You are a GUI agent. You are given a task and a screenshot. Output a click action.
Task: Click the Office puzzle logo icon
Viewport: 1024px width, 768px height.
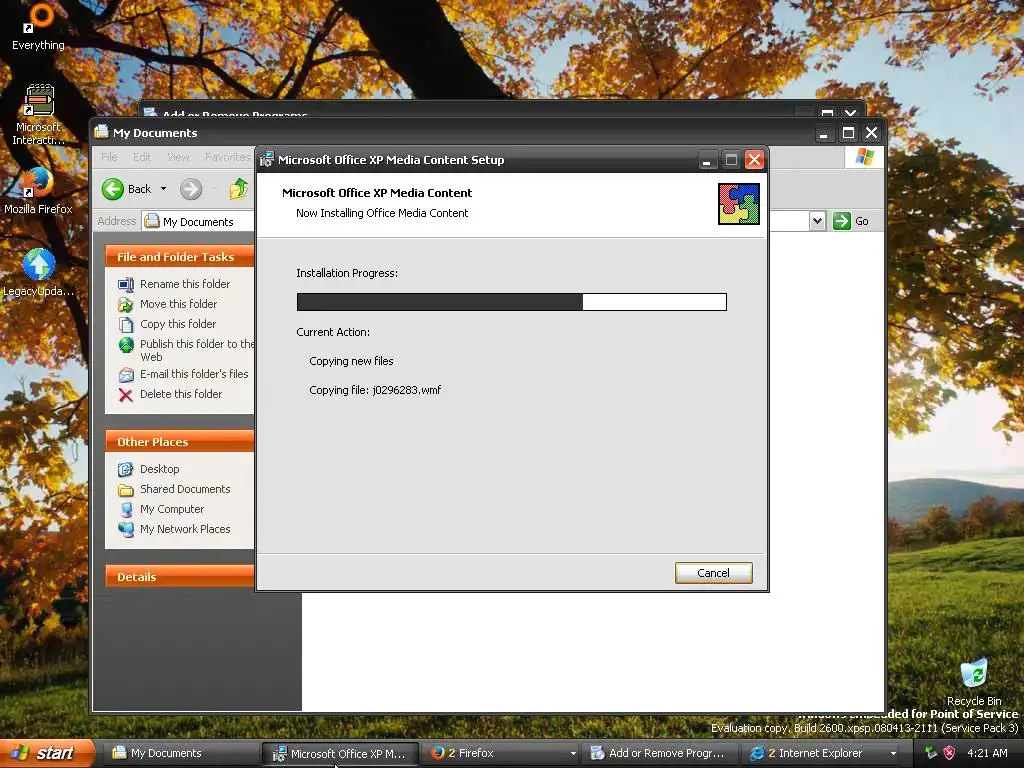click(x=739, y=204)
